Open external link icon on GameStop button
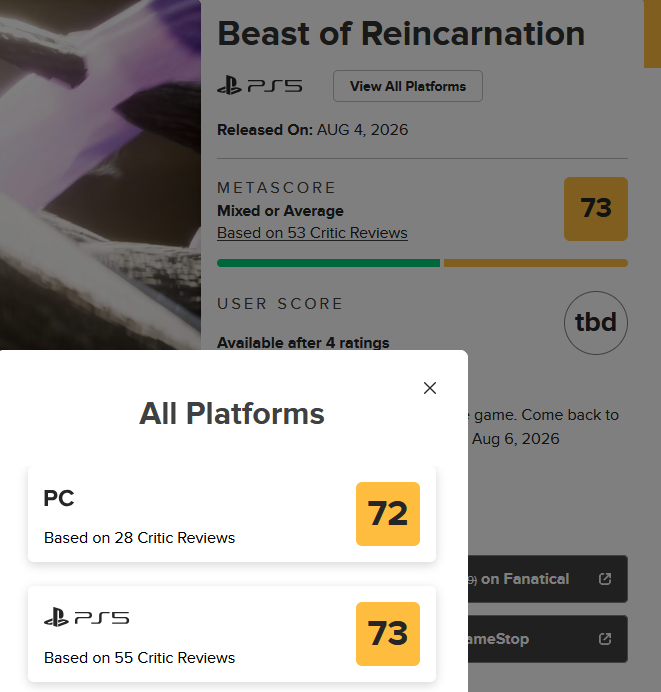Screen dimensions: 661x692 pos(605,639)
